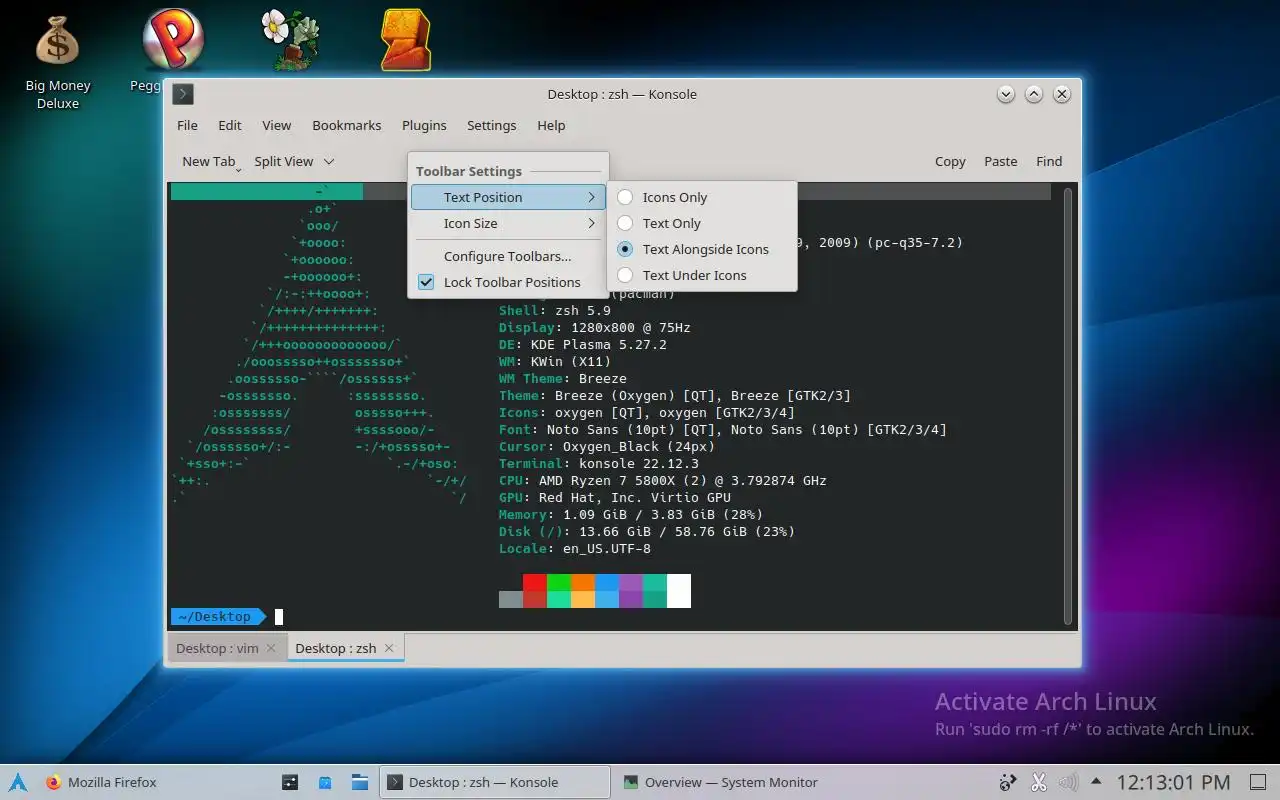Open the clock showing 12:13:01 PM
The image size is (1280, 800).
tap(1173, 782)
